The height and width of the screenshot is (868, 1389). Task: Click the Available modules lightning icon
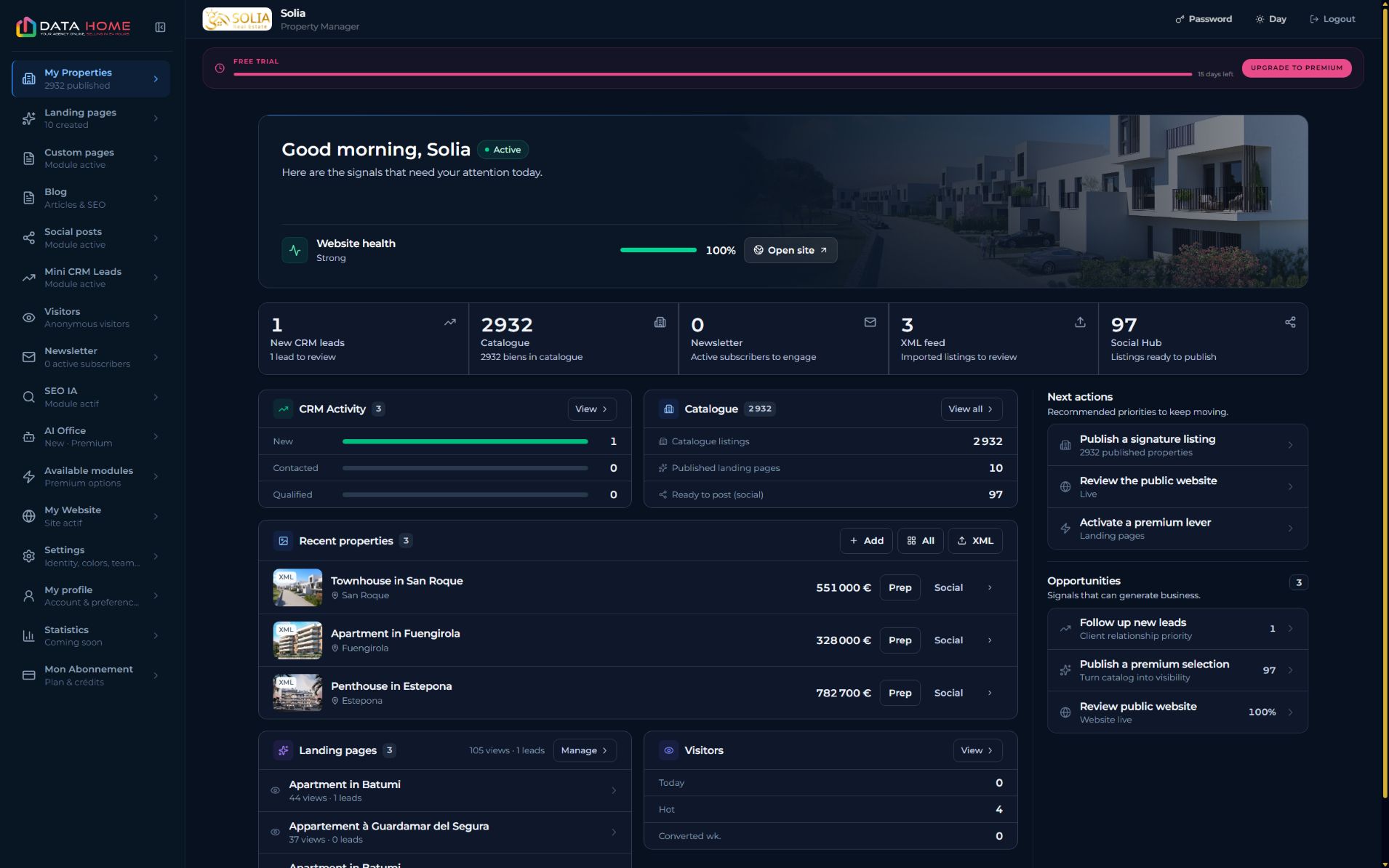(x=29, y=477)
